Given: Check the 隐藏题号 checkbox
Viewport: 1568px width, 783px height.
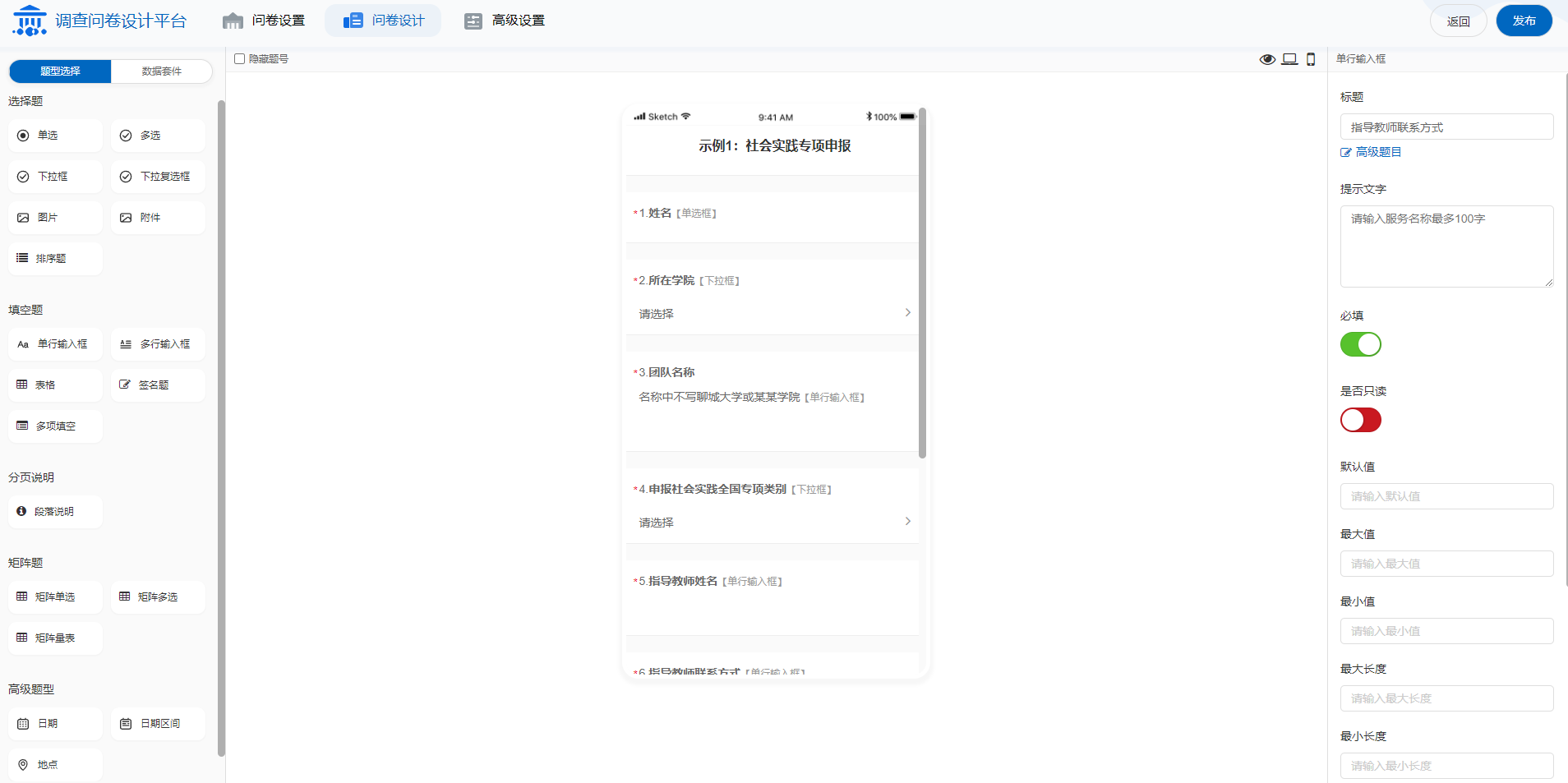Looking at the screenshot, I should (x=240, y=59).
